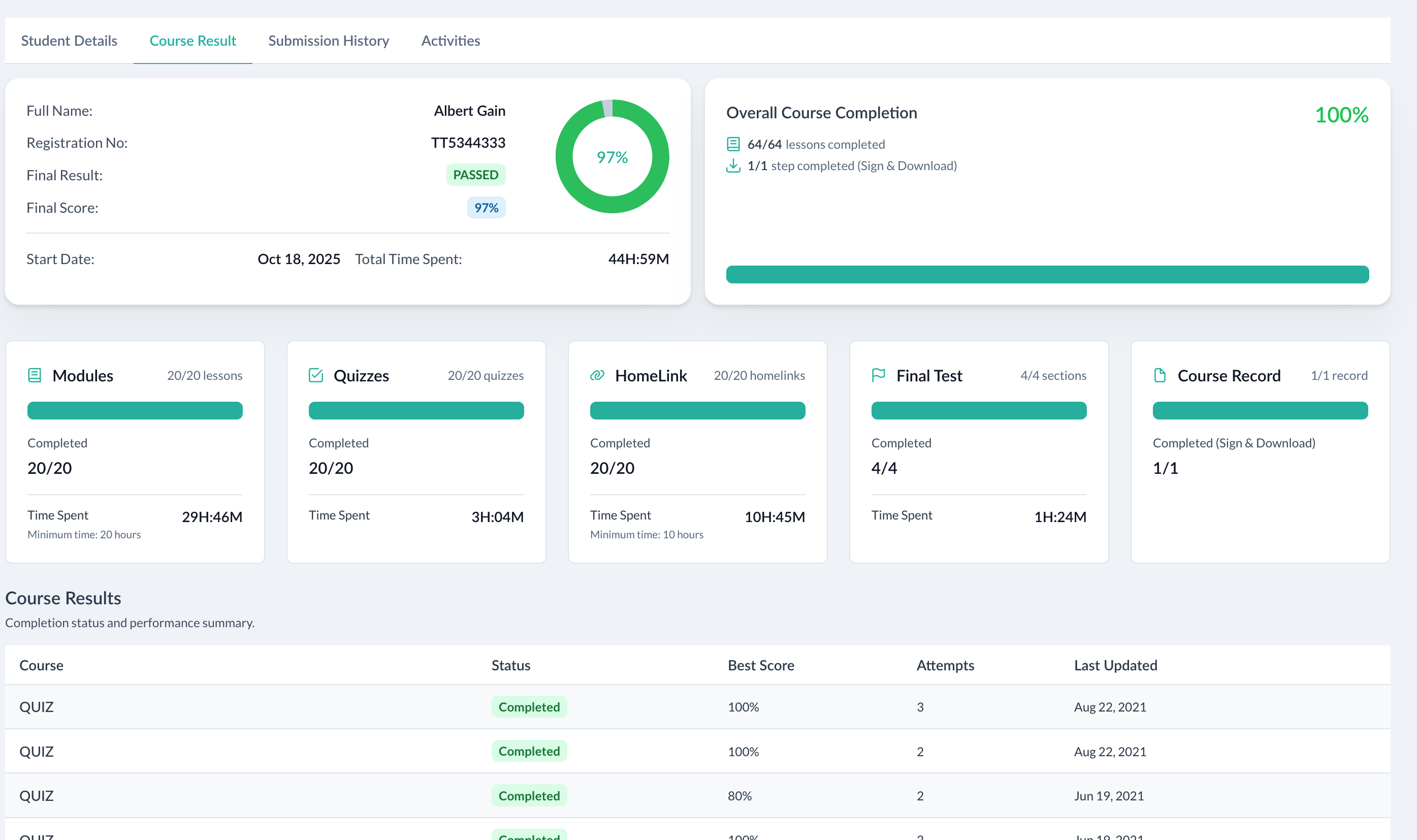1417x840 pixels.
Task: Select the Course Result tab
Action: coord(192,41)
